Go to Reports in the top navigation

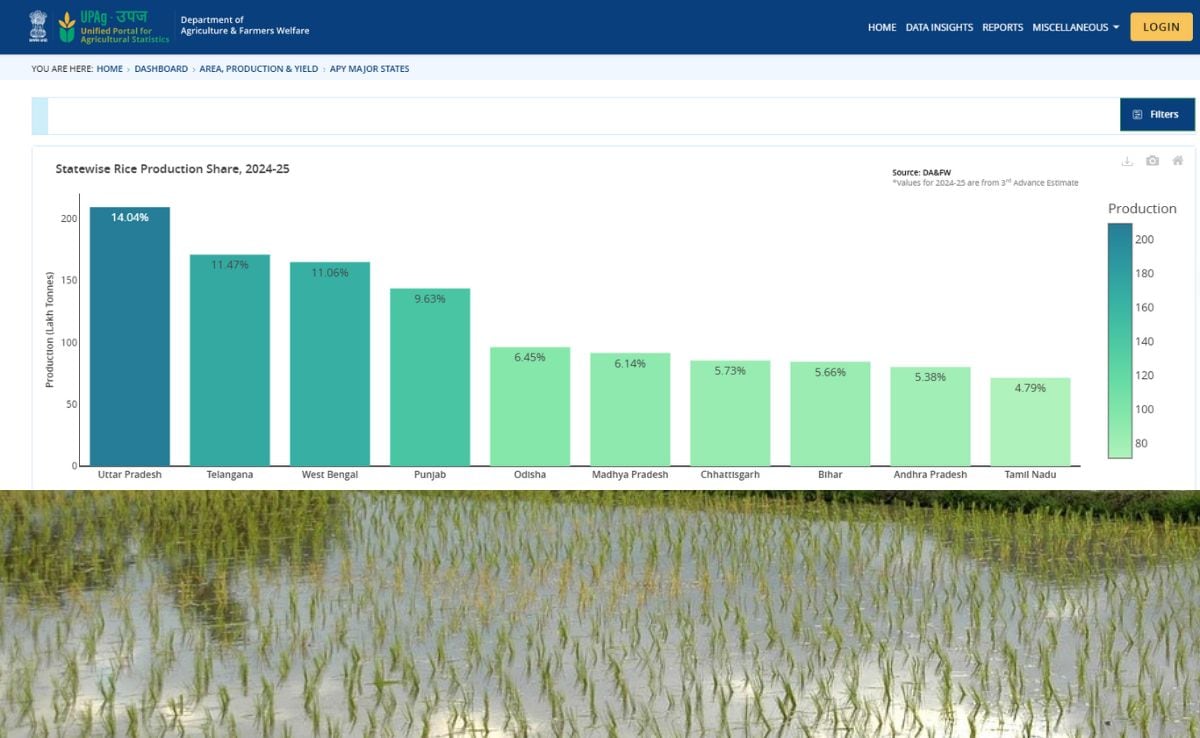pyautogui.click(x=1002, y=28)
